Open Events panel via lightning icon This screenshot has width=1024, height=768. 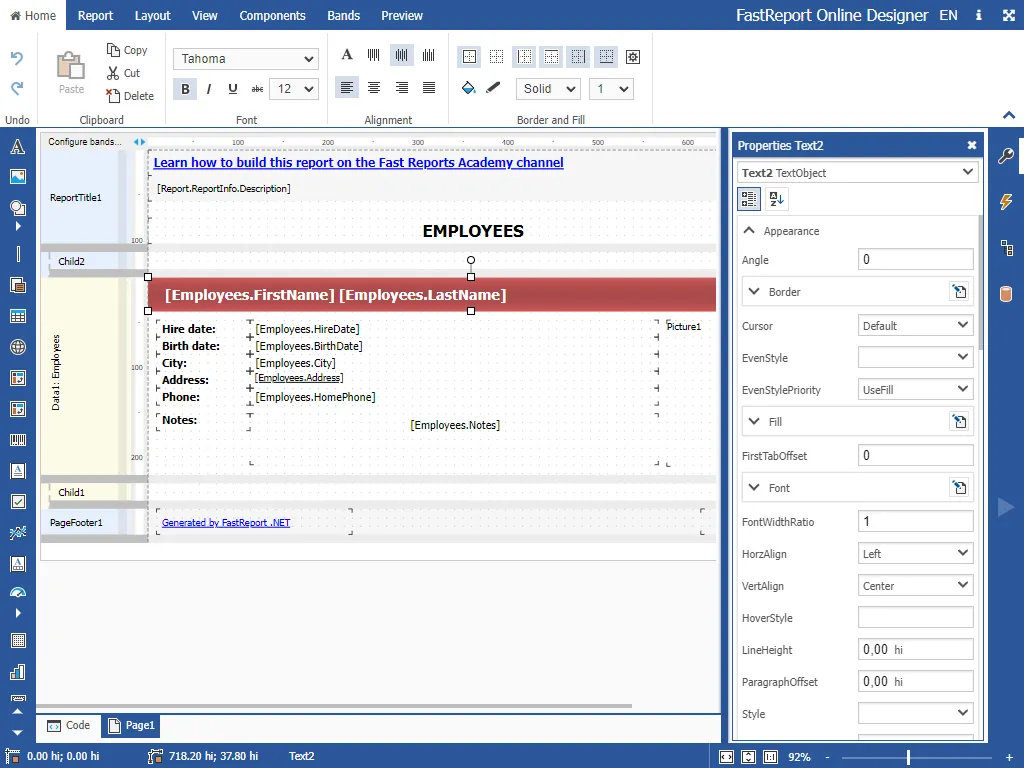[x=1006, y=202]
